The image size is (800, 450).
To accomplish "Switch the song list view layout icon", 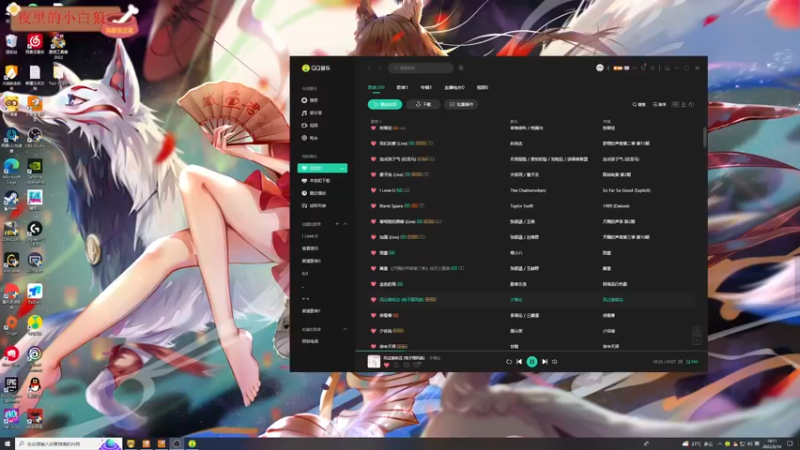I will point(675,105).
